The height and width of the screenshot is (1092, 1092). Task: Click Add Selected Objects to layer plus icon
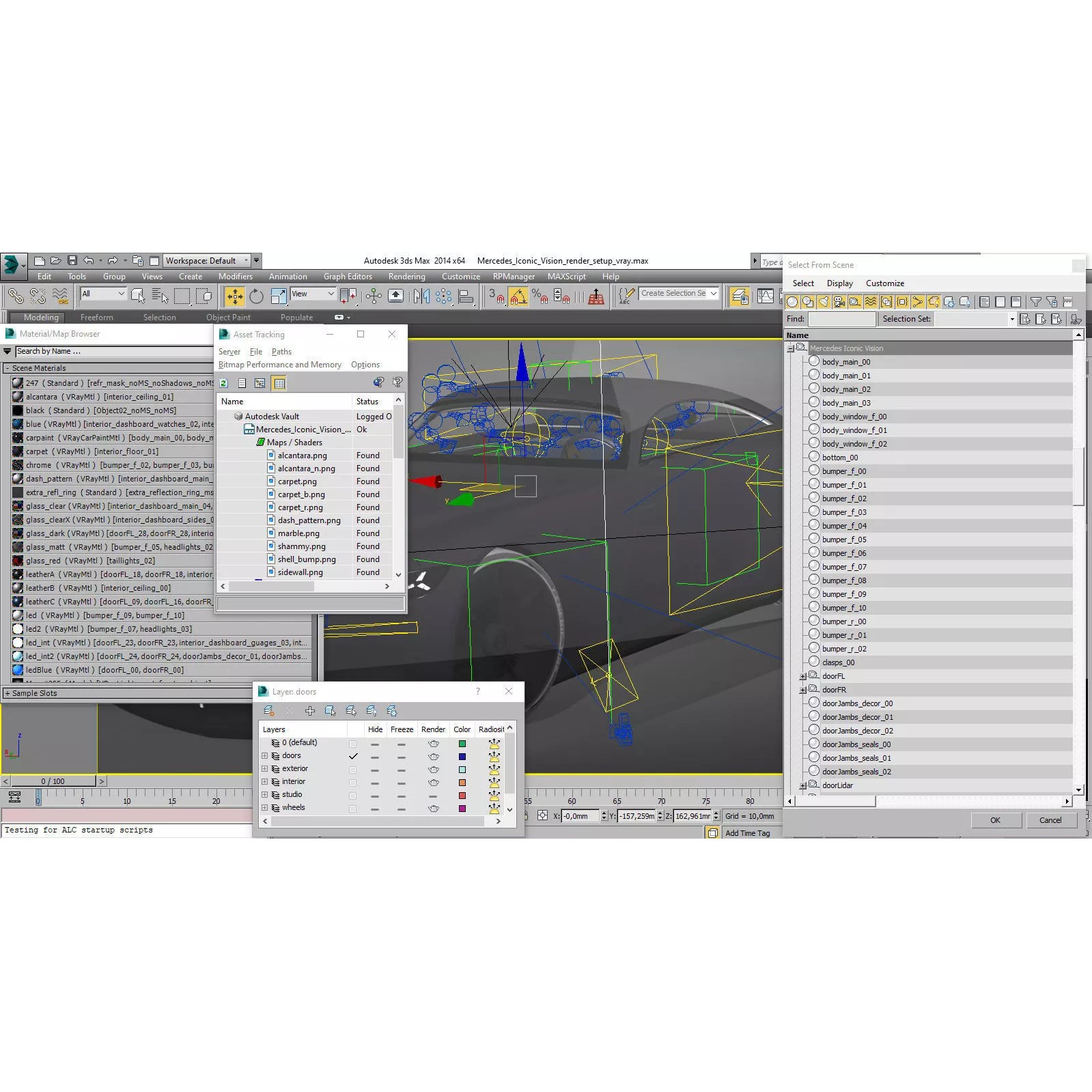pos(310,711)
